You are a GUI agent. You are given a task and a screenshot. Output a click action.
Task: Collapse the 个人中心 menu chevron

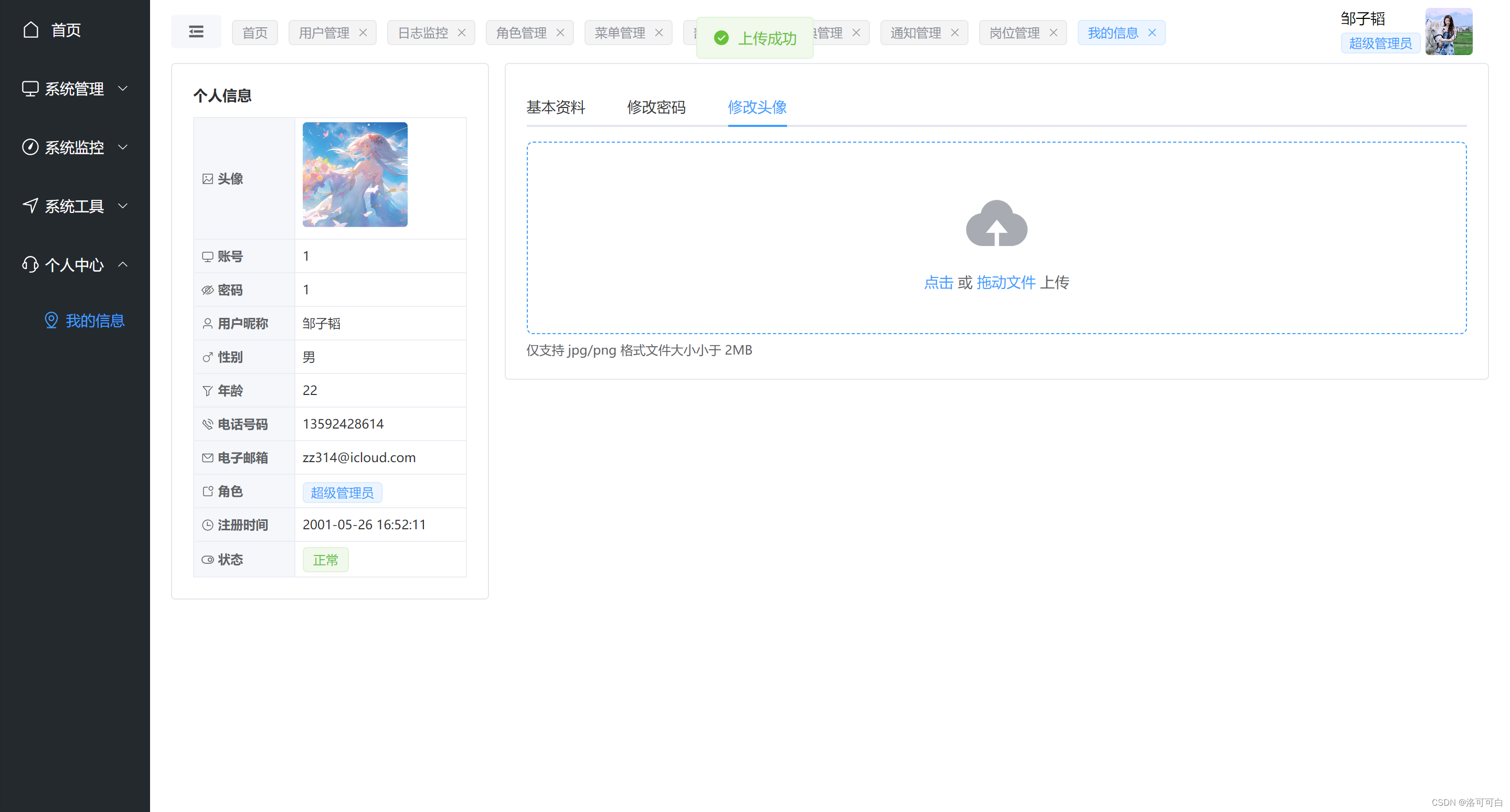(x=123, y=264)
